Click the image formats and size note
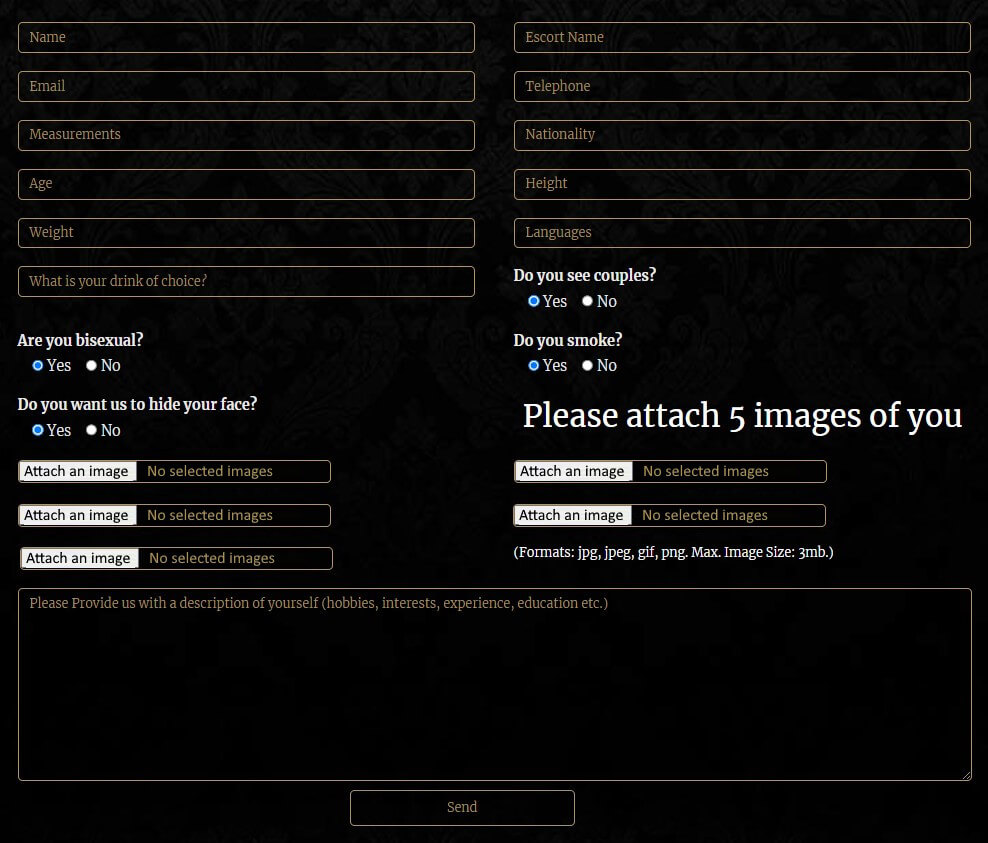Viewport: 988px width, 843px height. tap(674, 553)
